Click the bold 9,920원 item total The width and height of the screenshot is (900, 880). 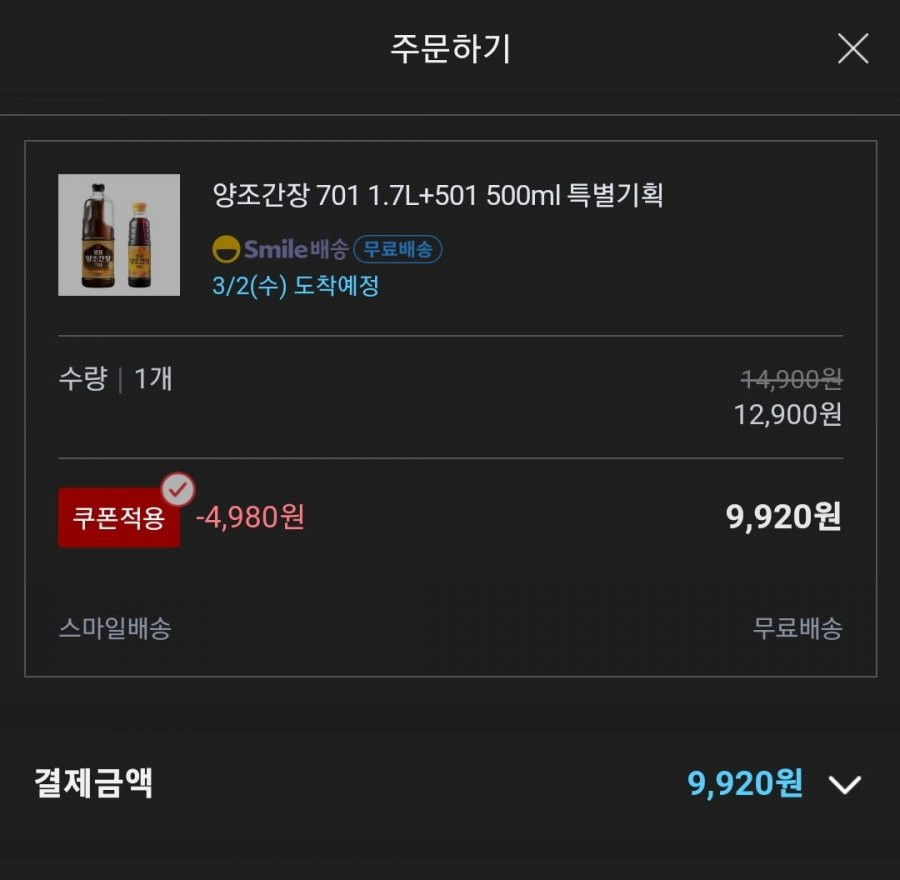point(783,517)
